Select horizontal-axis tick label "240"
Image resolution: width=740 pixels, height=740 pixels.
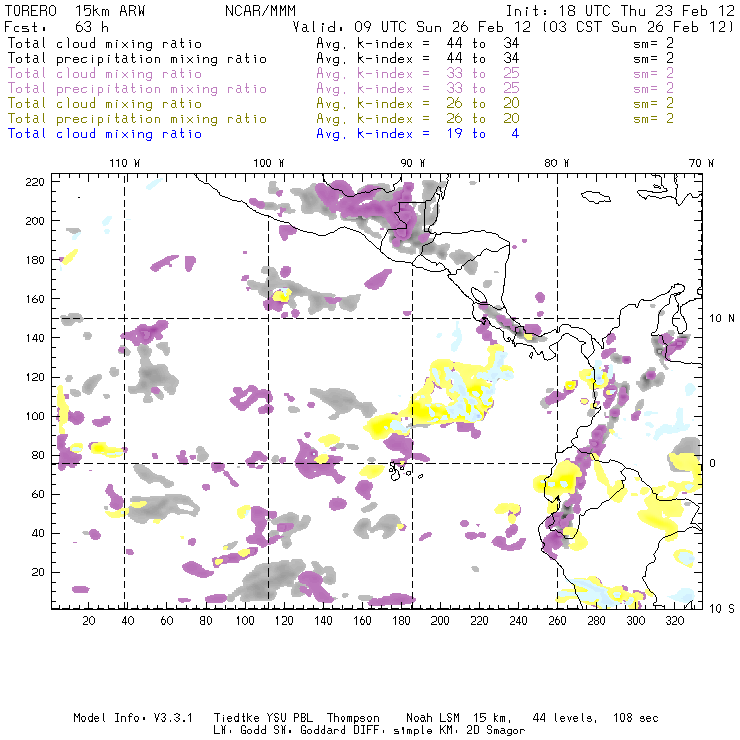click(x=518, y=621)
